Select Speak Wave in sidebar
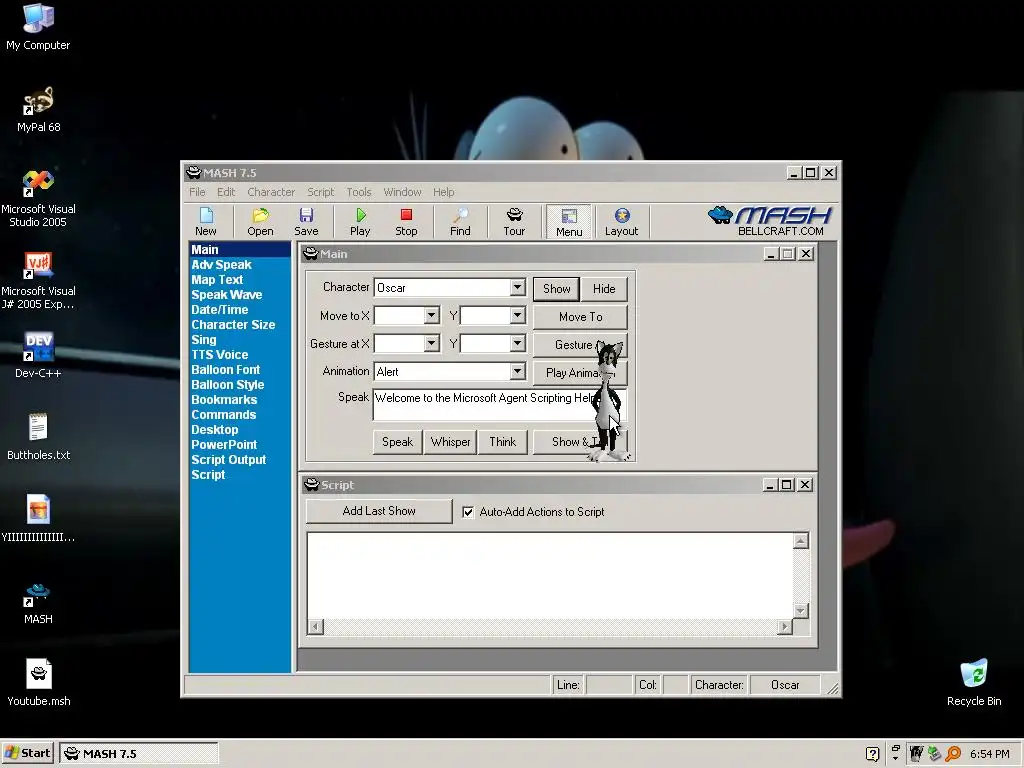The height and width of the screenshot is (768, 1024). [227, 295]
